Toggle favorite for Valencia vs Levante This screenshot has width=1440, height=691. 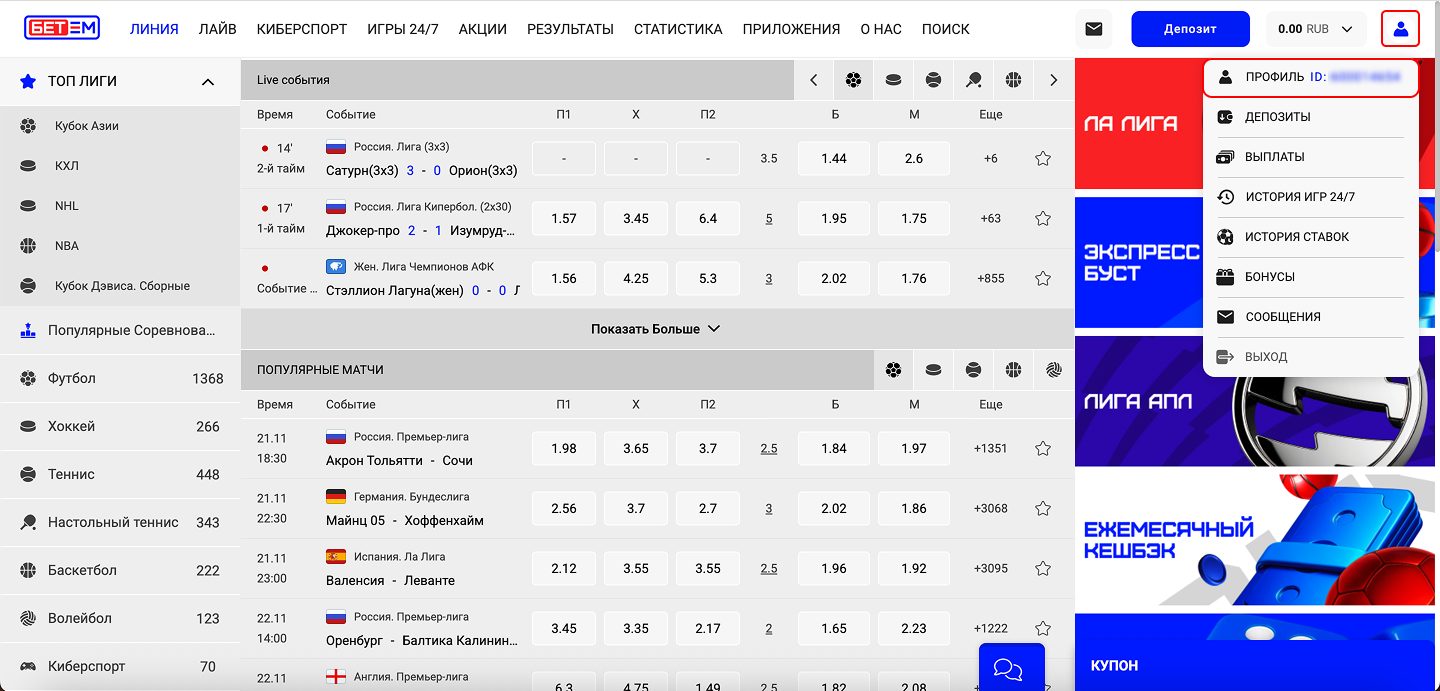[x=1043, y=568]
